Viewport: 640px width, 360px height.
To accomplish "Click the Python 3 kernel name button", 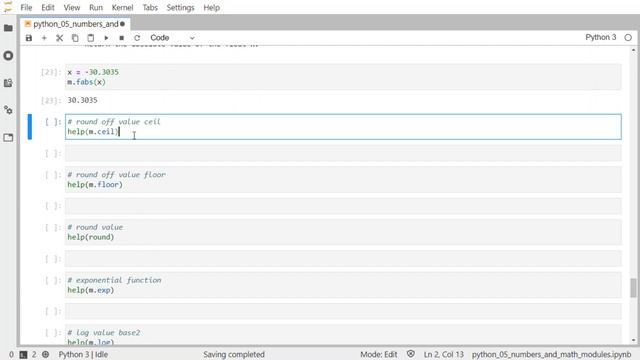I will 600,37.
